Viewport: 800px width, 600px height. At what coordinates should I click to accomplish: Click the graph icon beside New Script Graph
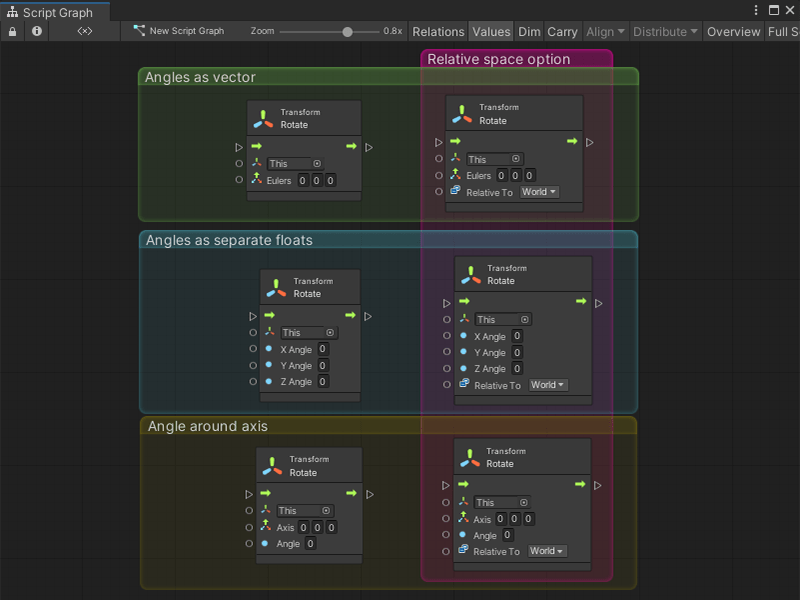pyautogui.click(x=140, y=31)
